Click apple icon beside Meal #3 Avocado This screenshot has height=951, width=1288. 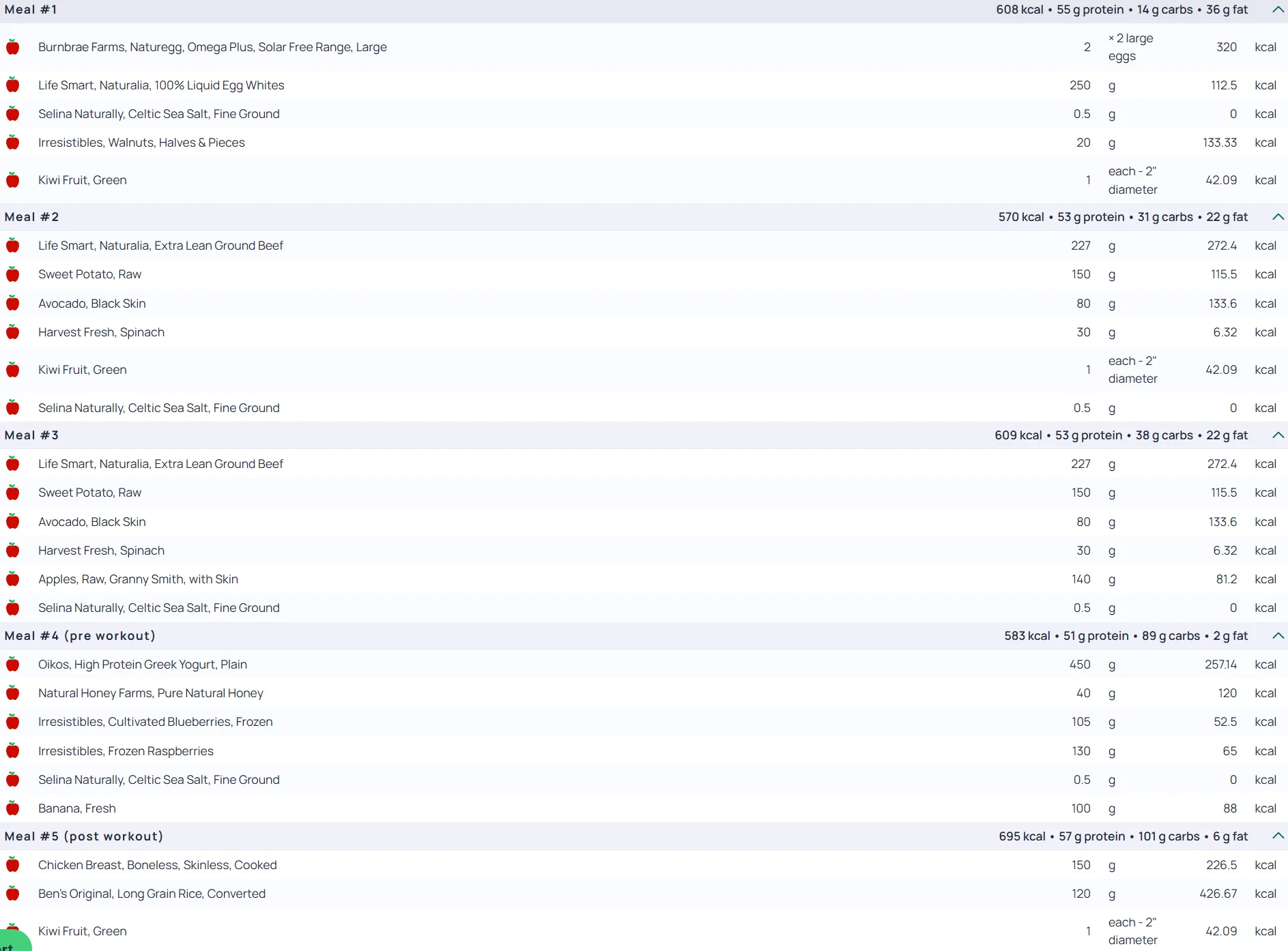pyautogui.click(x=12, y=522)
